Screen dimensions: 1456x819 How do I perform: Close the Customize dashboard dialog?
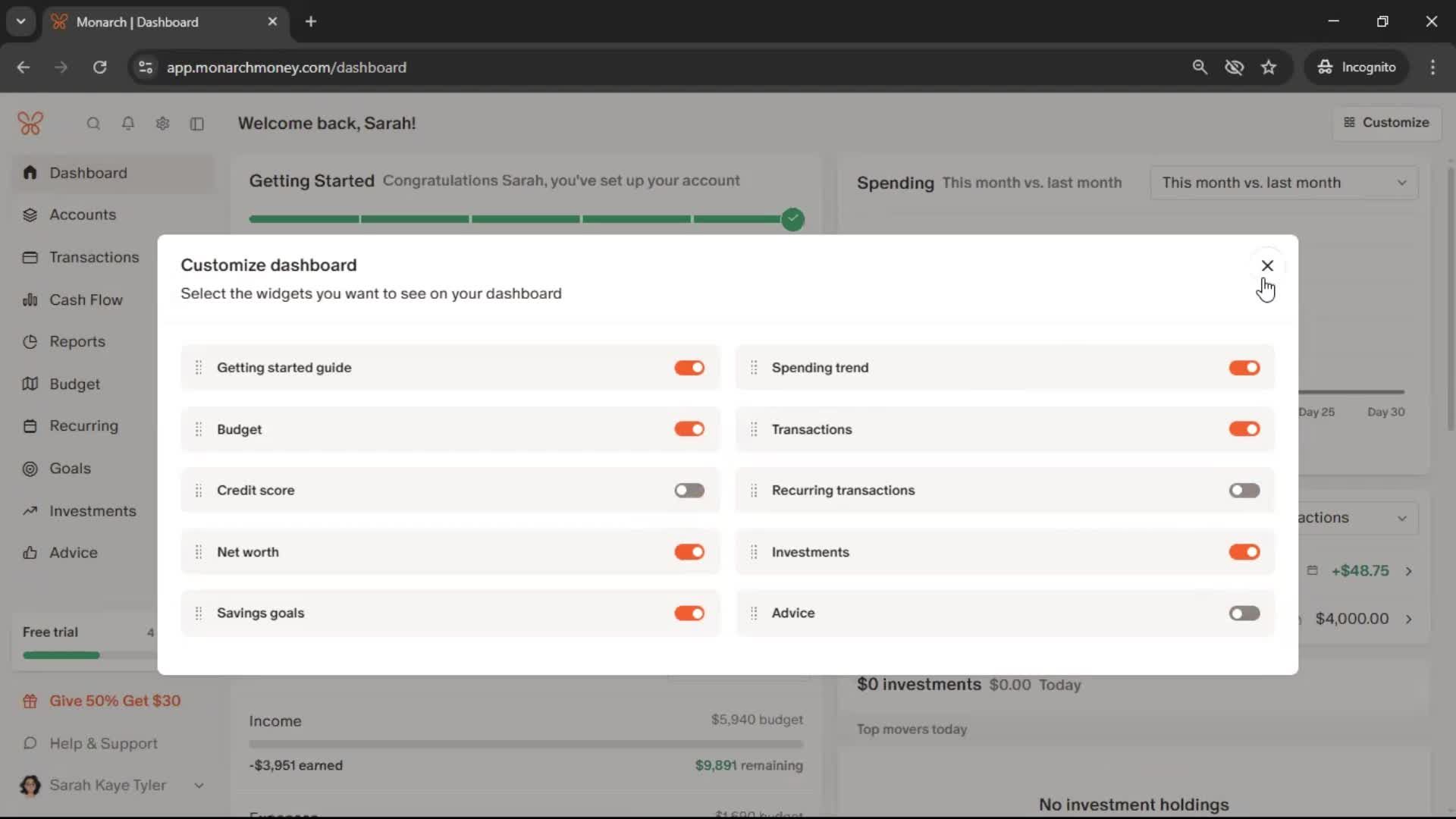click(1266, 265)
